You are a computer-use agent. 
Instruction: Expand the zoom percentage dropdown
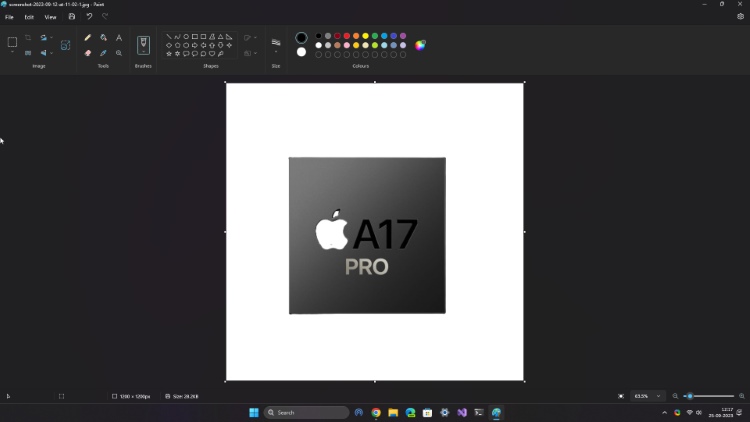(x=658, y=396)
